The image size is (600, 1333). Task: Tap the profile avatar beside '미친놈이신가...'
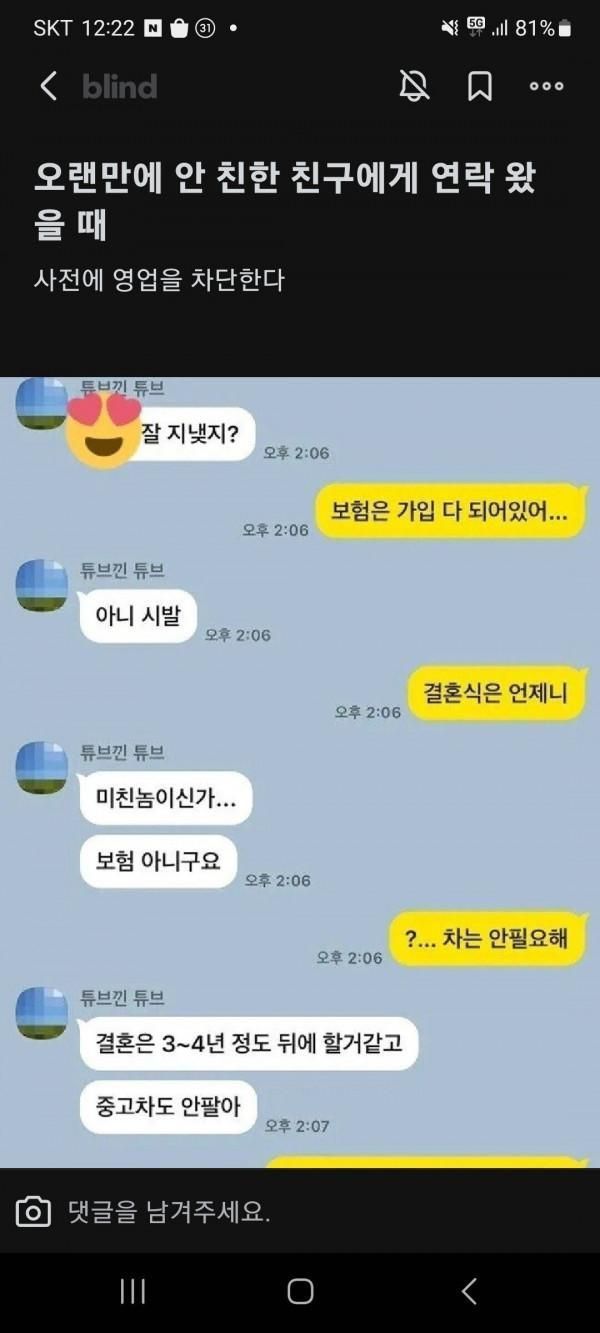pyautogui.click(x=42, y=768)
